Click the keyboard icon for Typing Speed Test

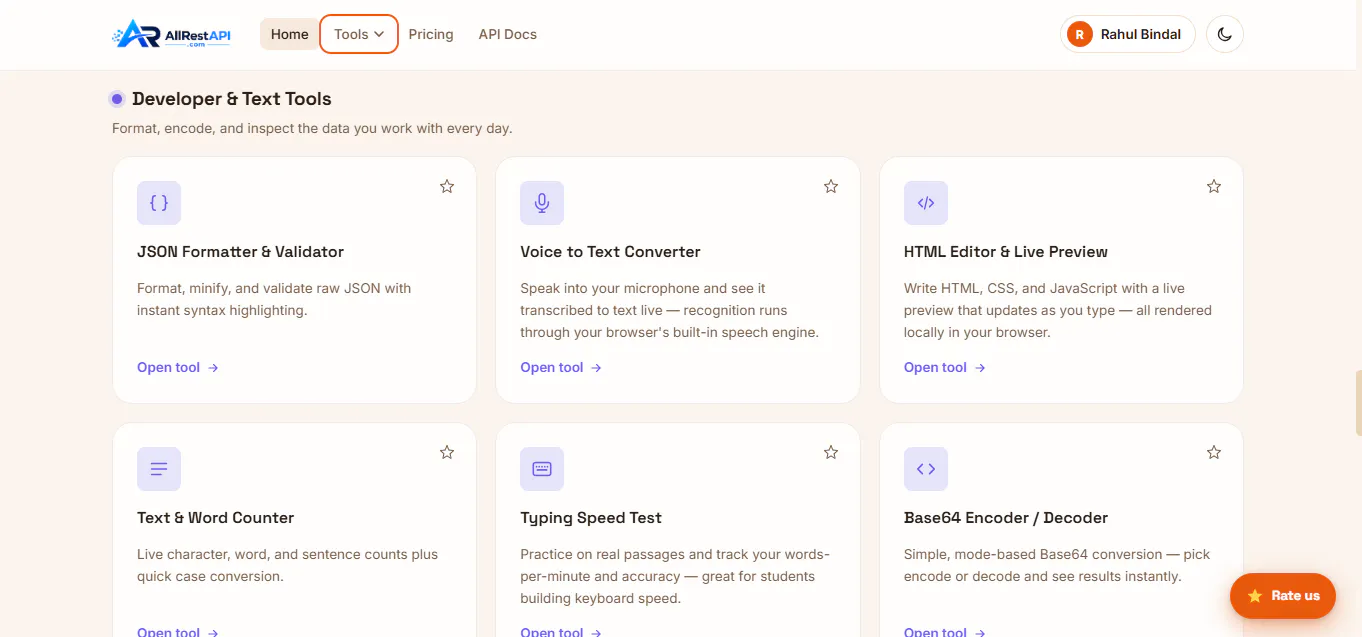click(542, 469)
